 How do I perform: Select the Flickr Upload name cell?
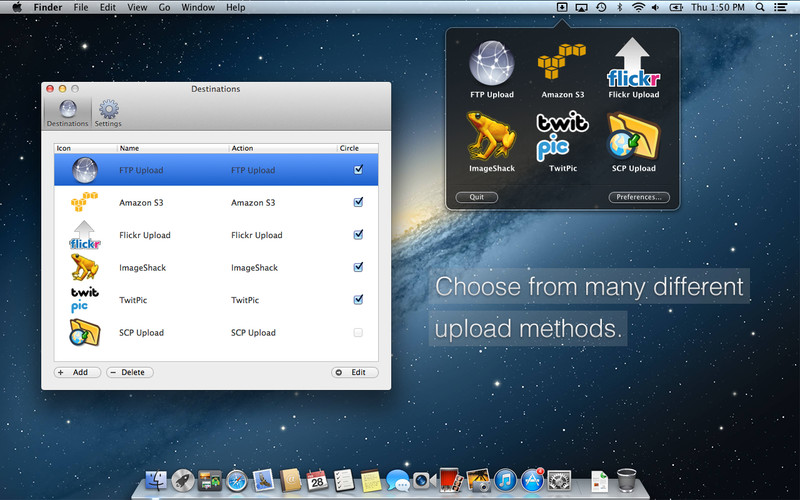145,235
